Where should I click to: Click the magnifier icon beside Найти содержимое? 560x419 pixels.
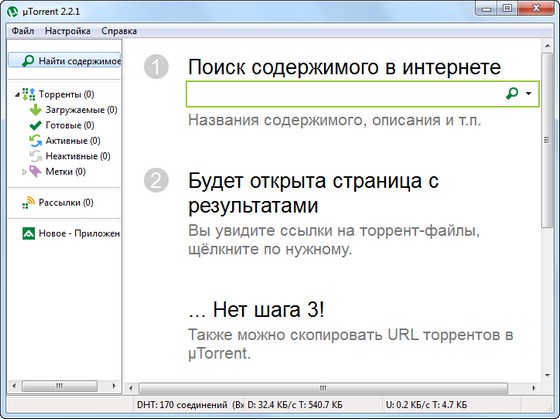point(28,61)
